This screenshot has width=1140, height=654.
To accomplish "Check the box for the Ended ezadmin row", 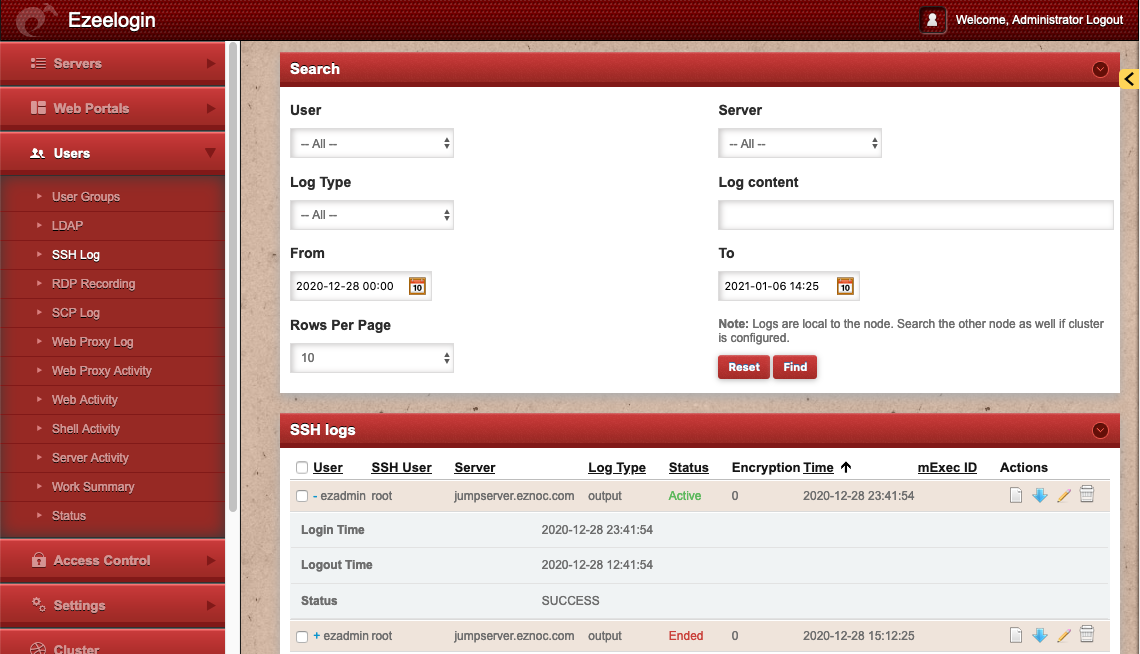I will (302, 636).
